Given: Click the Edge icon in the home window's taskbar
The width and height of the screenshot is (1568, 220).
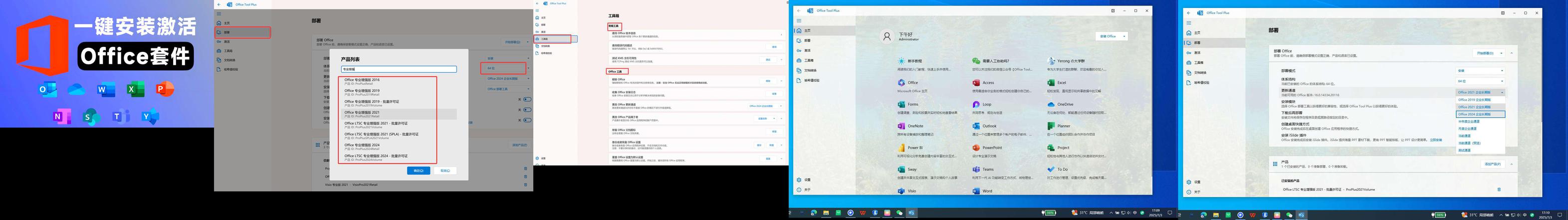Looking at the screenshot, I should tap(813, 213).
